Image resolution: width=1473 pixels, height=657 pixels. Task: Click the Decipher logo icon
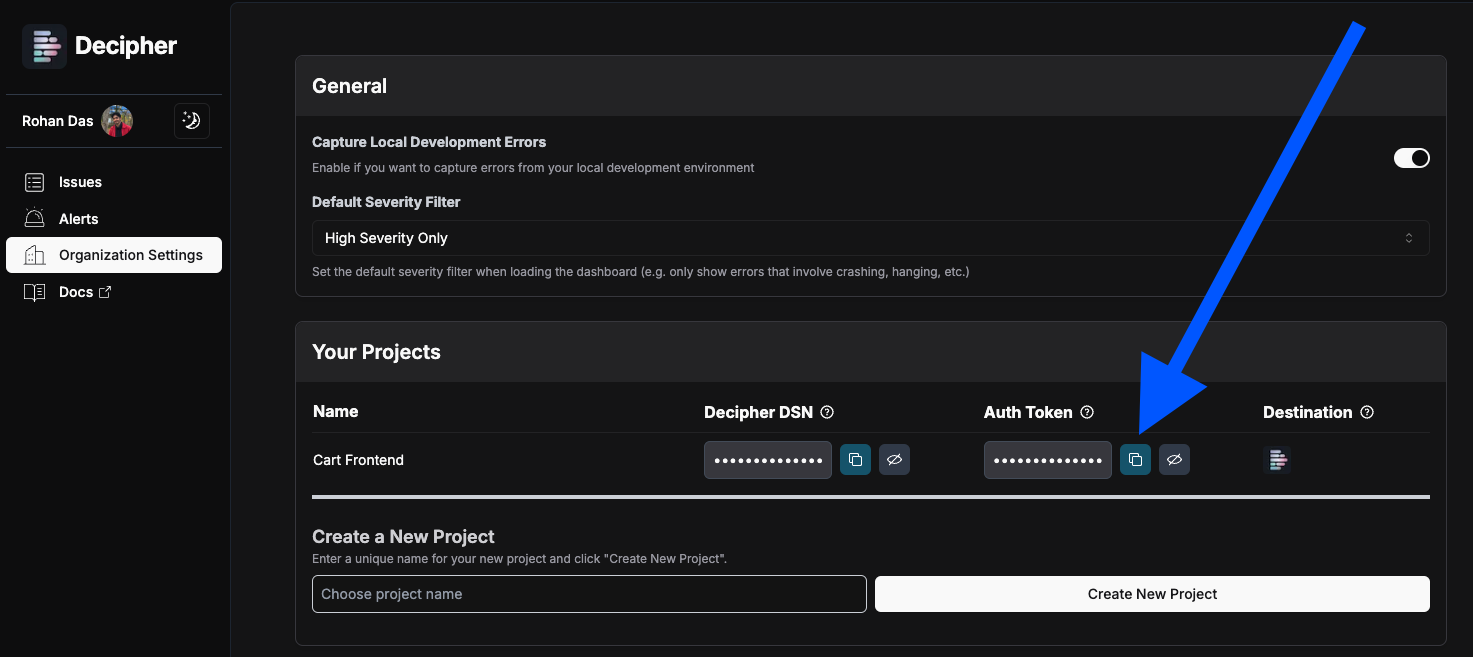[44, 46]
